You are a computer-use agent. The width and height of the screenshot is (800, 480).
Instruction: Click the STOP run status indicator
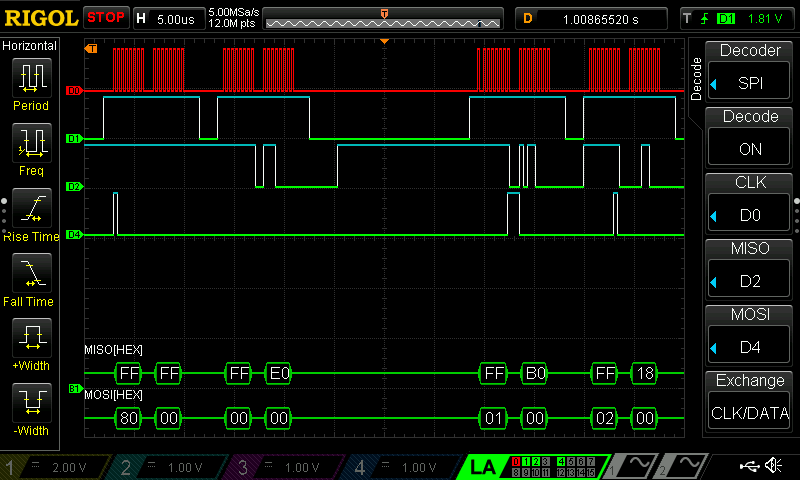106,18
